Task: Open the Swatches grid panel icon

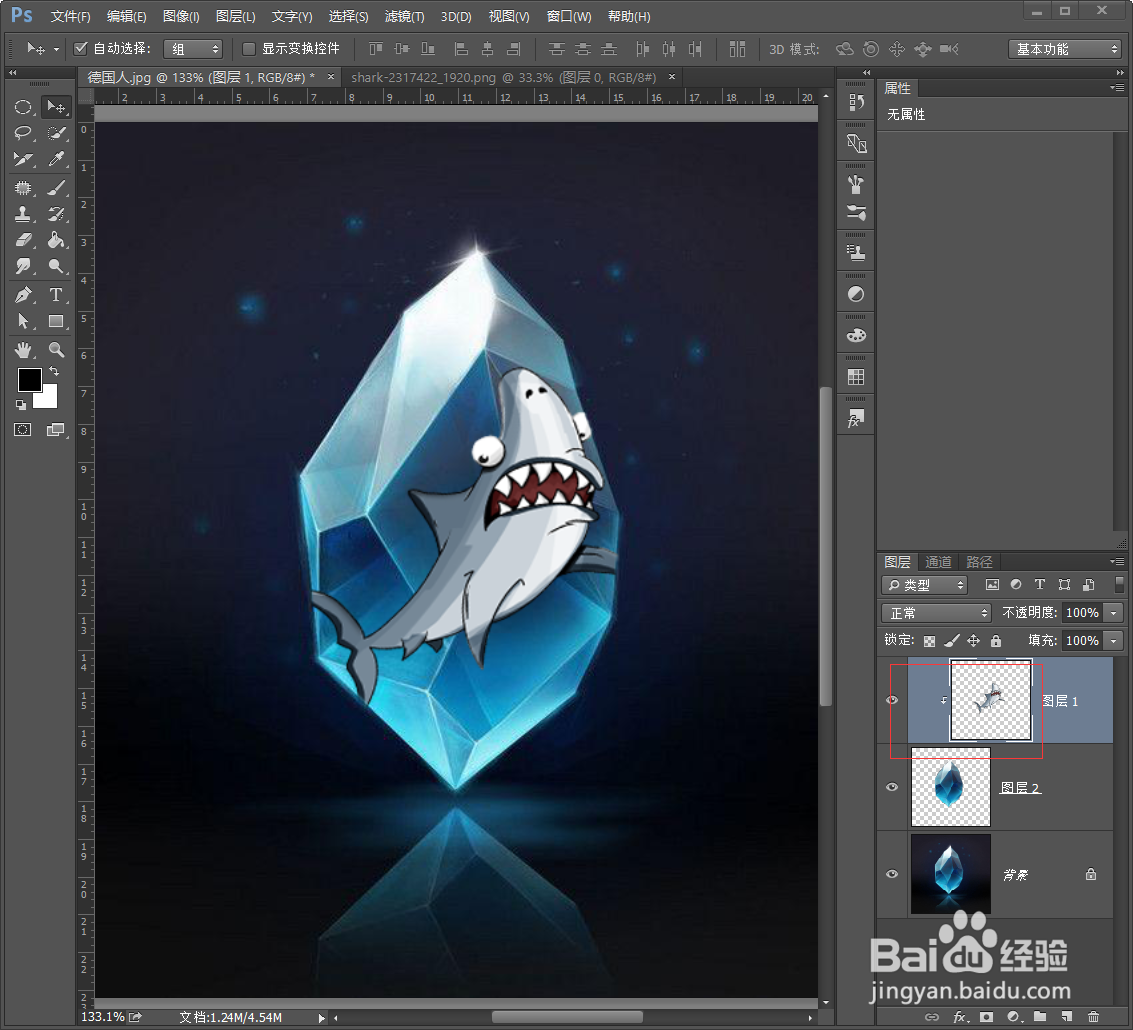Action: click(x=856, y=377)
